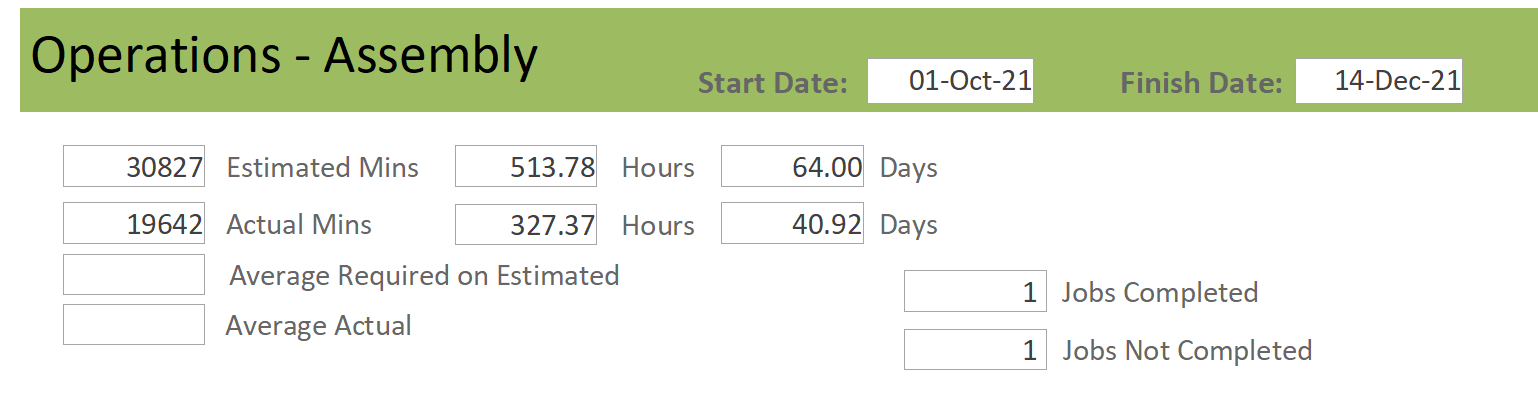Click the empty Average Required on Estimated box
The image size is (1538, 393).
click(x=134, y=274)
